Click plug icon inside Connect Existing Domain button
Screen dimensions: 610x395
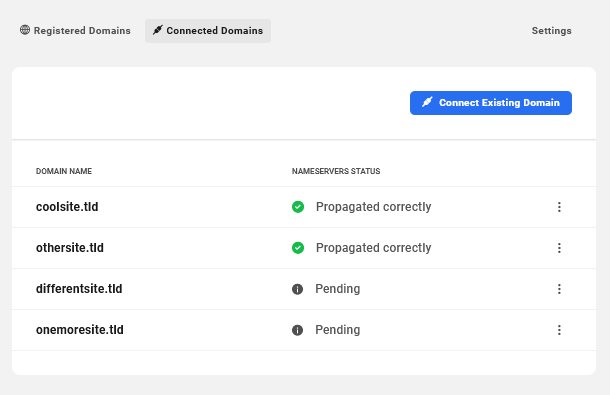(427, 102)
